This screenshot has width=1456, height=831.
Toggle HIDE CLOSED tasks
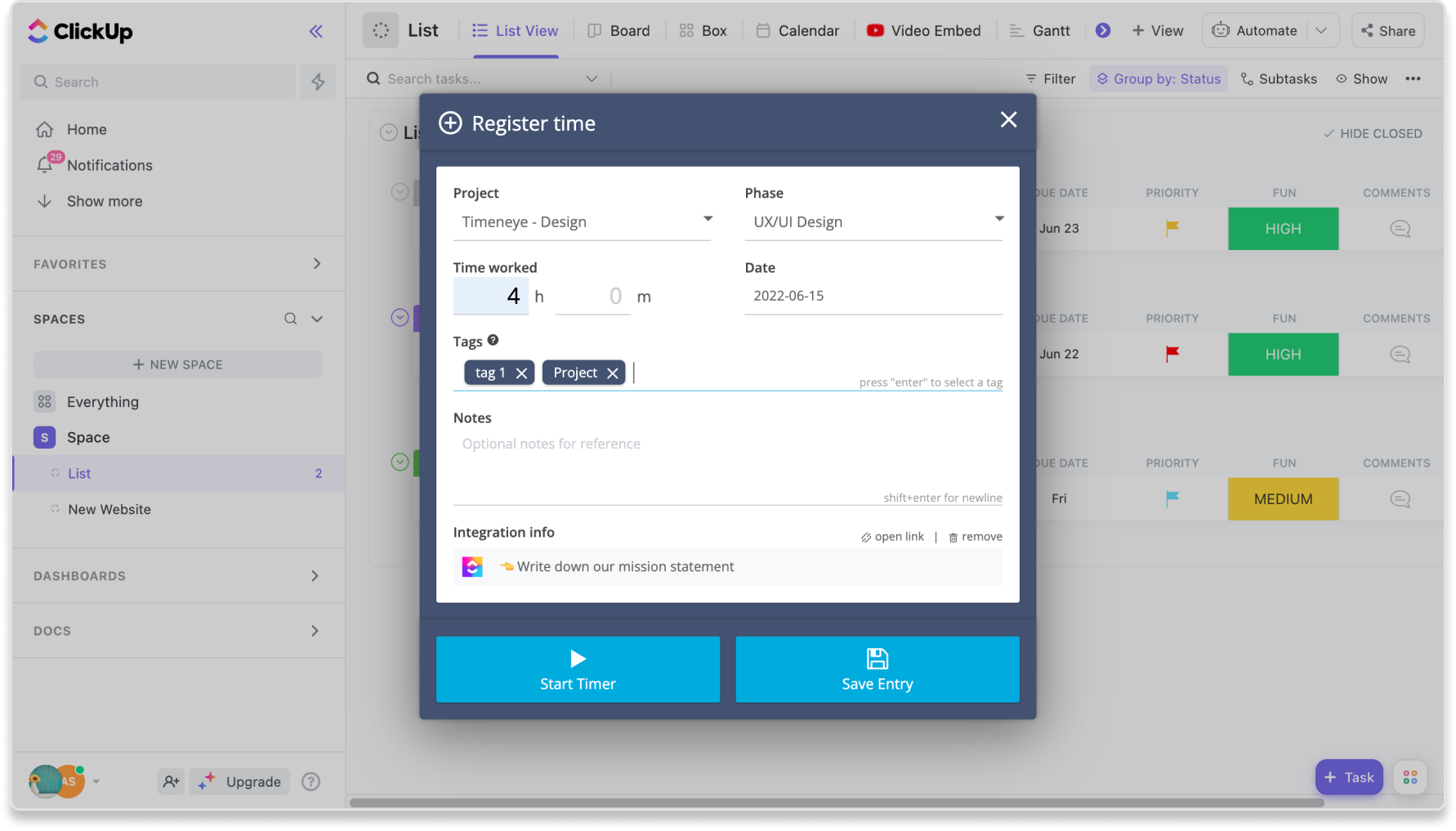1373,133
